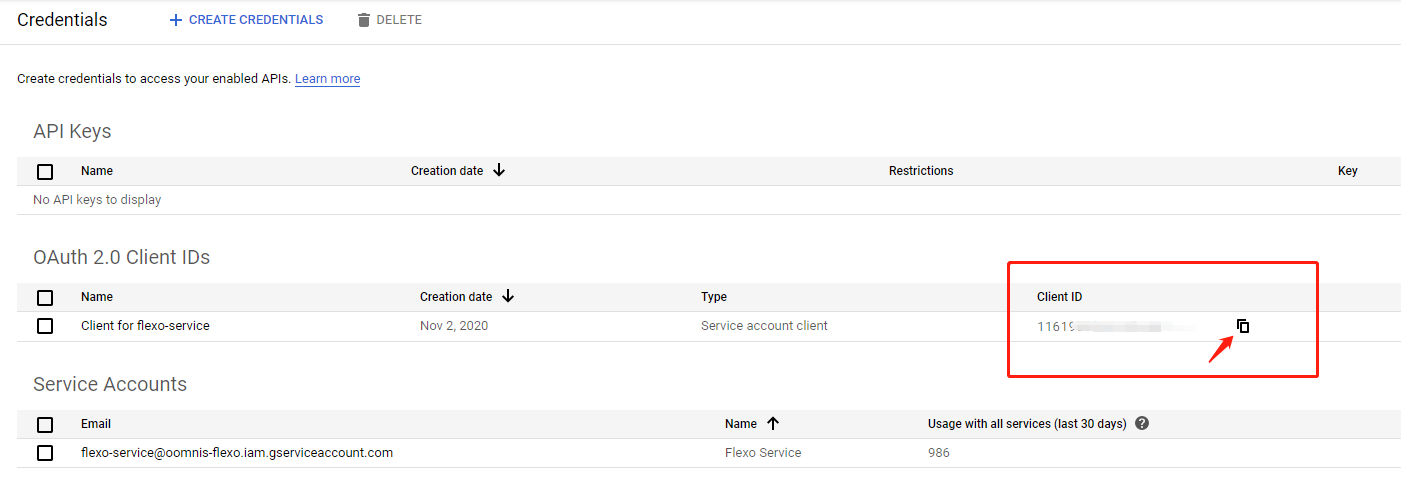Image resolution: width=1401 pixels, height=497 pixels.
Task: Sort OAuth Client IDs by creation date arrow
Action: pos(508,296)
